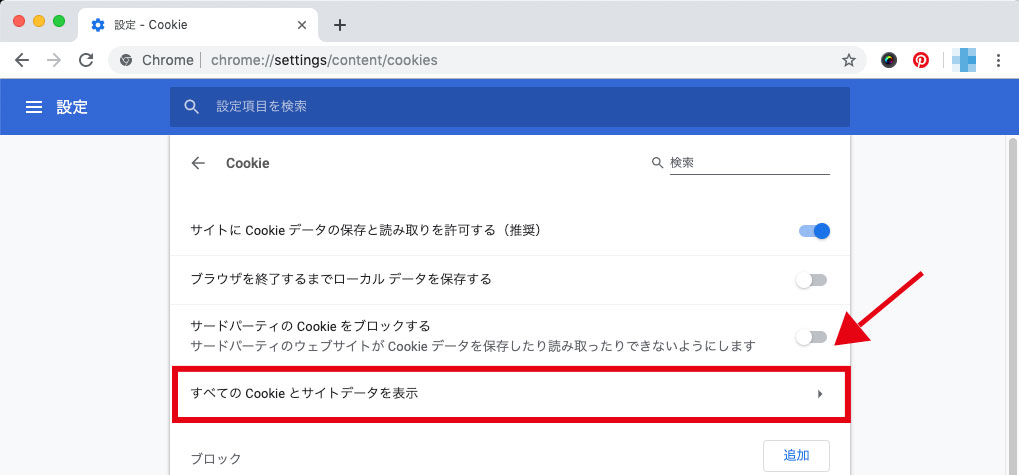The width and height of the screenshot is (1019, 475).
Task: Toggle ブラウザを終了するまでローカル データを保存する switch
Action: coord(812,280)
